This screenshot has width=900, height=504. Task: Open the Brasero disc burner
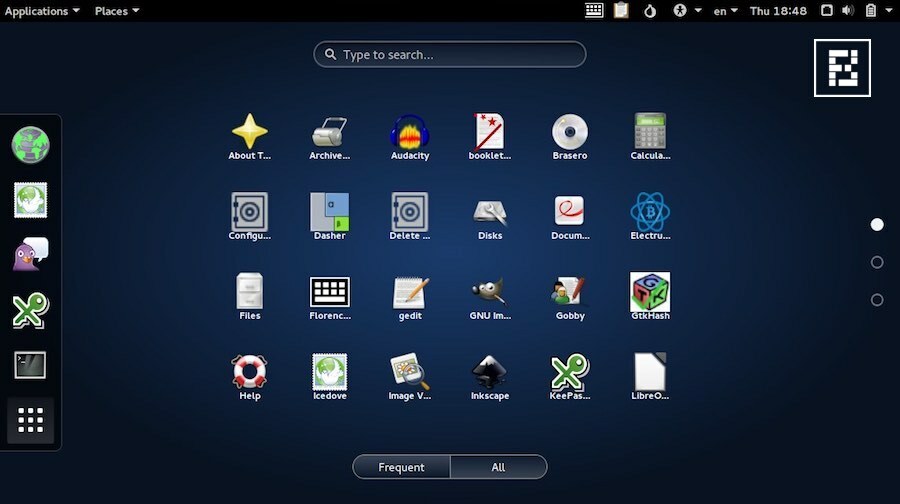click(569, 134)
